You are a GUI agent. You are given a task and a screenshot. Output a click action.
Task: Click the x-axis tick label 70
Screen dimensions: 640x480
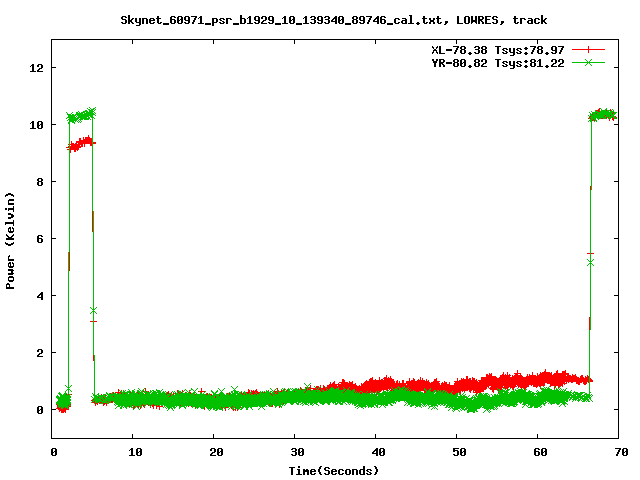point(618,452)
